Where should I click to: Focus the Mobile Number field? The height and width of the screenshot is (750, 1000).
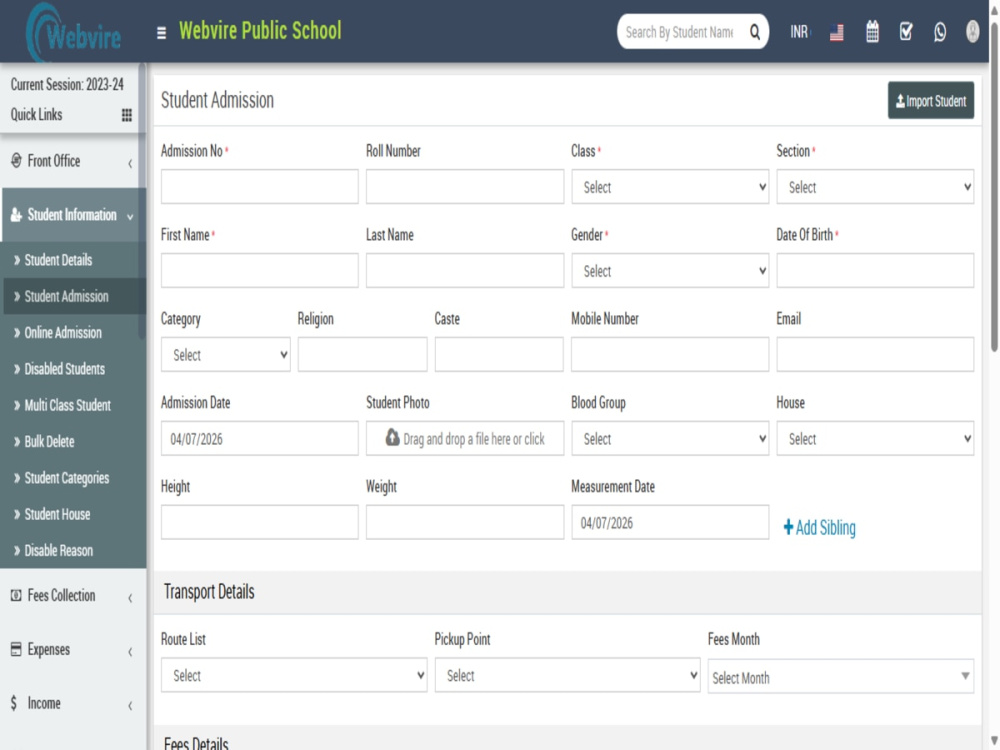point(670,355)
